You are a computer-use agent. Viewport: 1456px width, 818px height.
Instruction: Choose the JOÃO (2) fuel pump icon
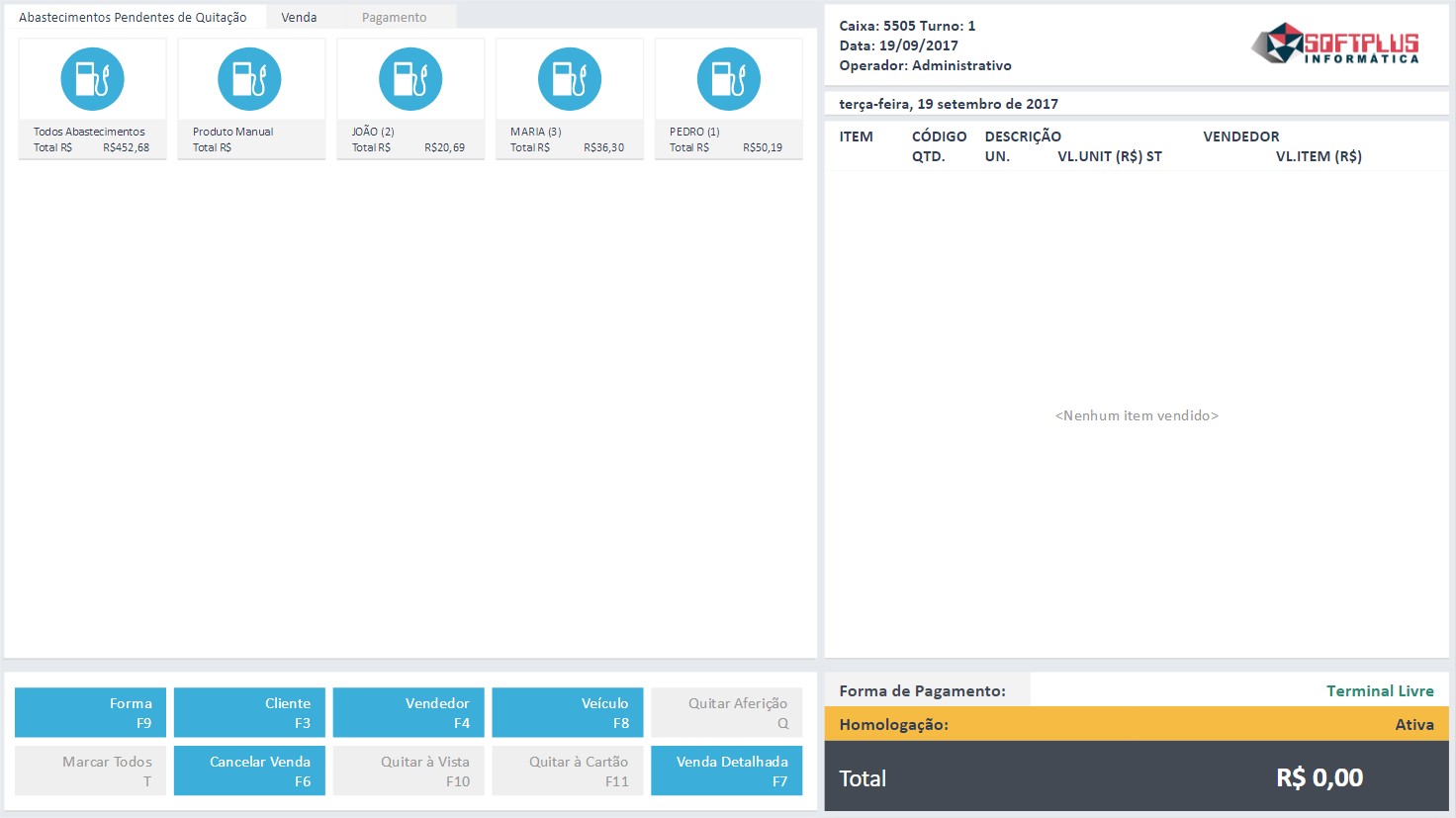[410, 79]
